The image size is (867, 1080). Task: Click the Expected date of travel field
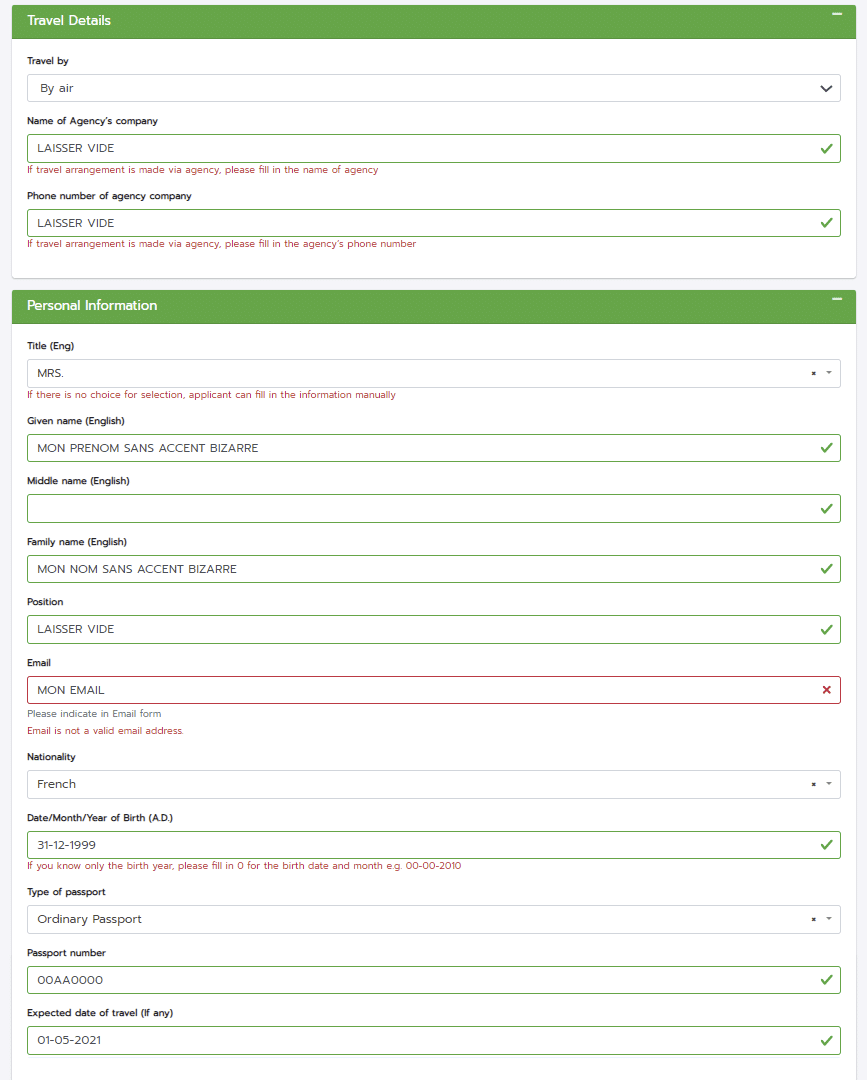[434, 1041]
